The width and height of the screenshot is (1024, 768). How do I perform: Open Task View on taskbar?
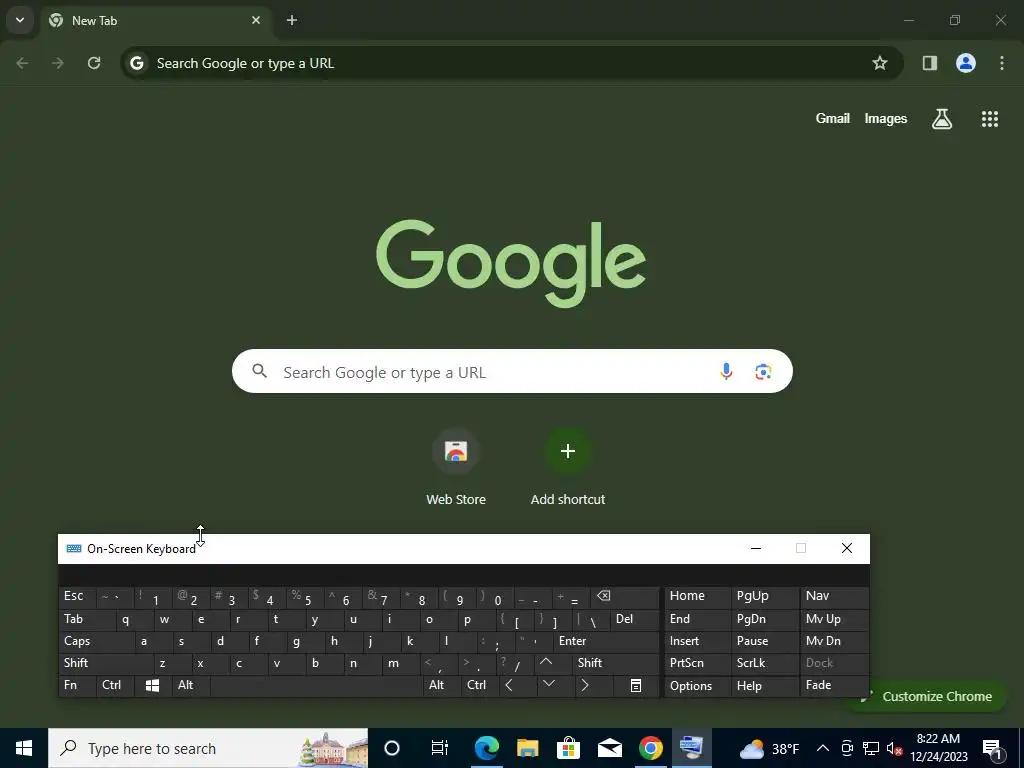point(440,748)
